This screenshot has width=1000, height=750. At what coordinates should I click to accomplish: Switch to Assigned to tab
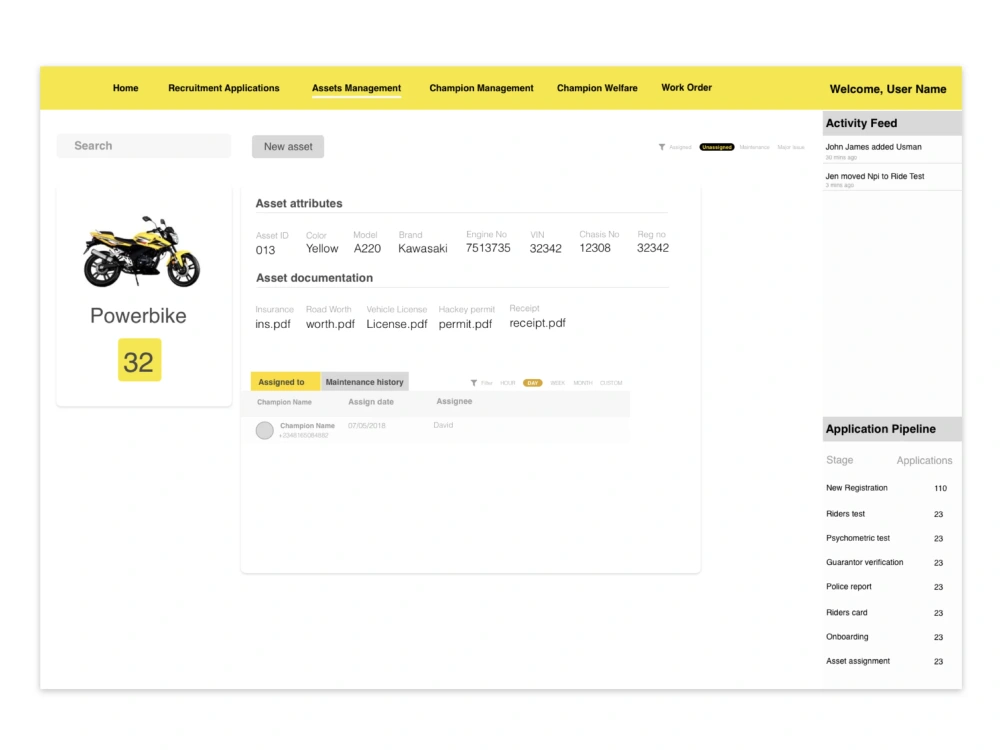coord(286,381)
